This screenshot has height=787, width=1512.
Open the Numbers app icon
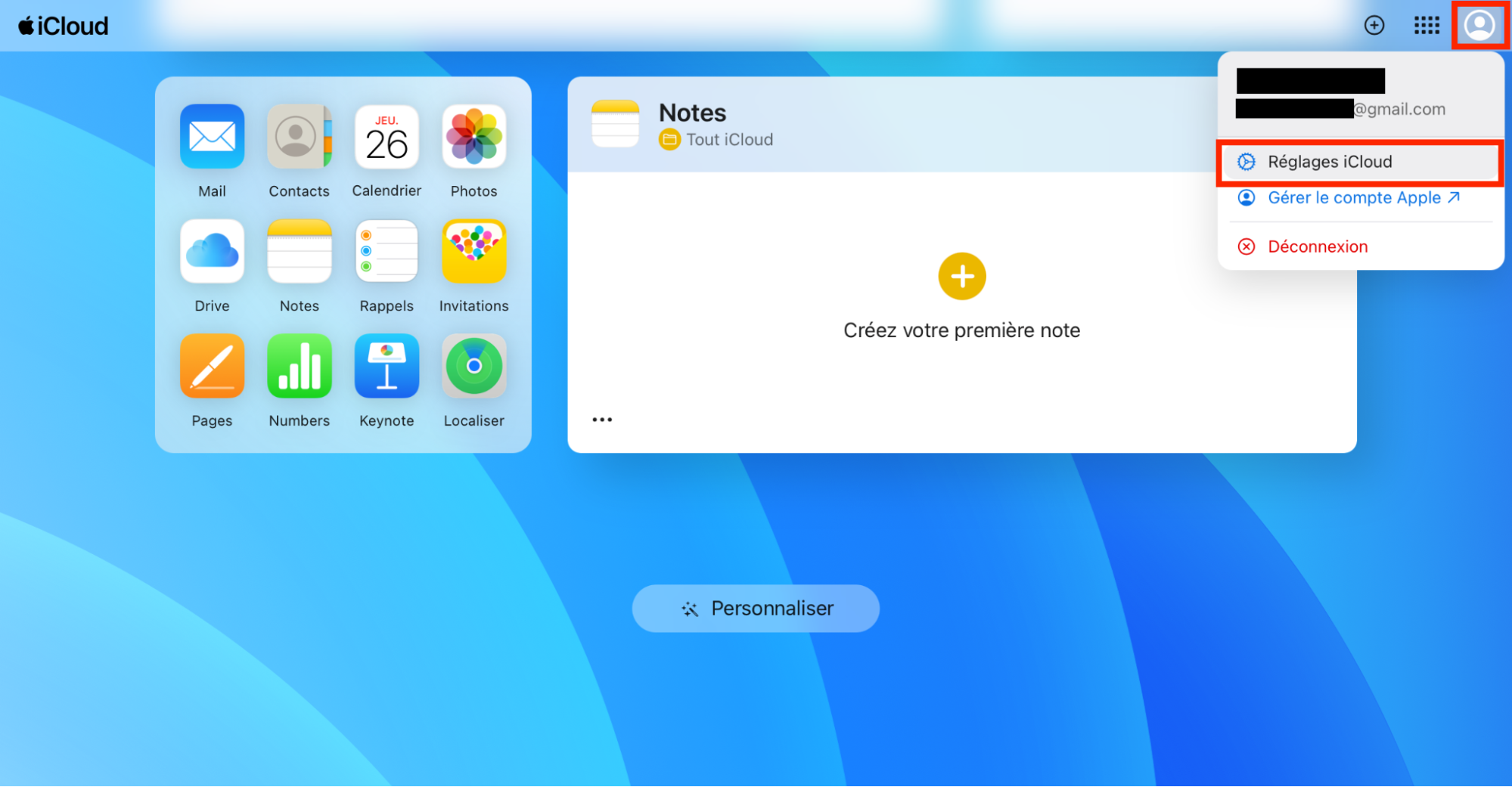pyautogui.click(x=299, y=366)
